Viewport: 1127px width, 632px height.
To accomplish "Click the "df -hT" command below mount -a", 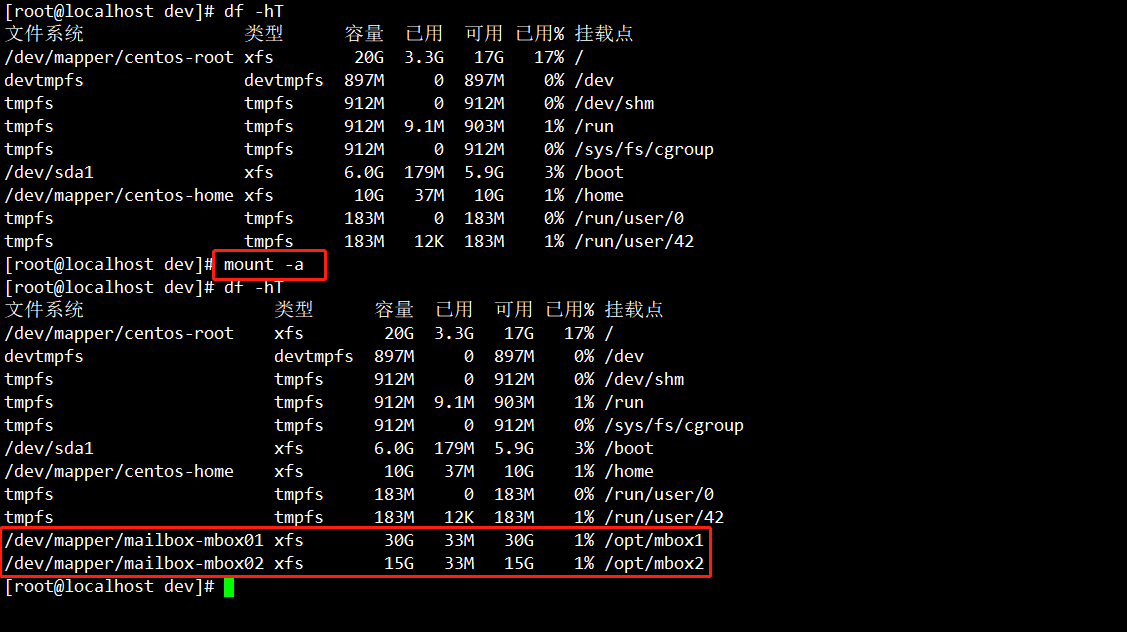I will point(254,288).
